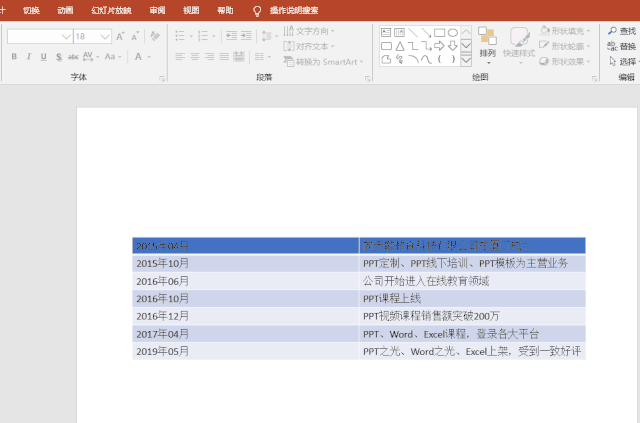Open 文字方向 text direction dropdown

309,31
